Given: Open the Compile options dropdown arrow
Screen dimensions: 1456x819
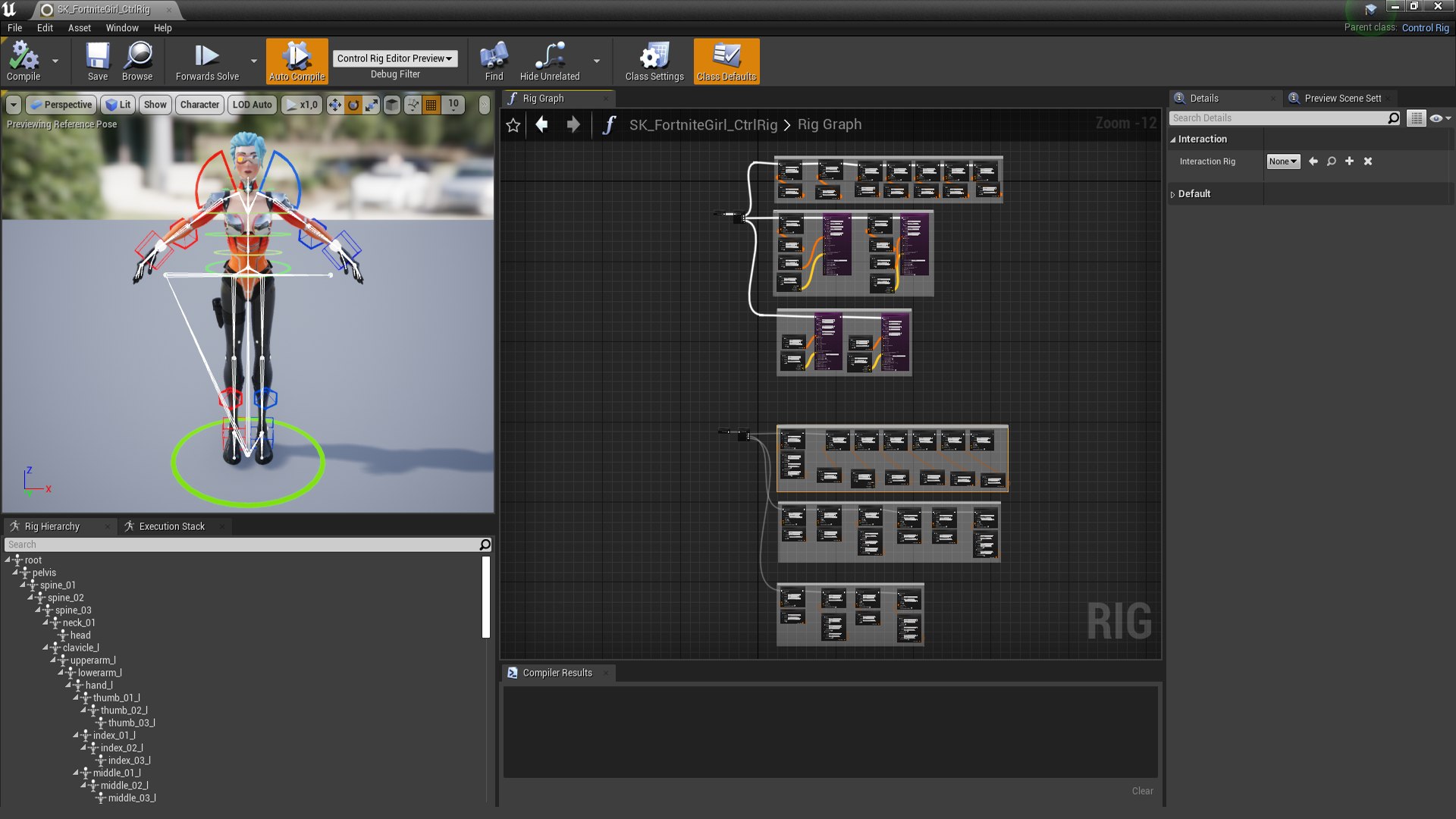Looking at the screenshot, I should tap(55, 61).
